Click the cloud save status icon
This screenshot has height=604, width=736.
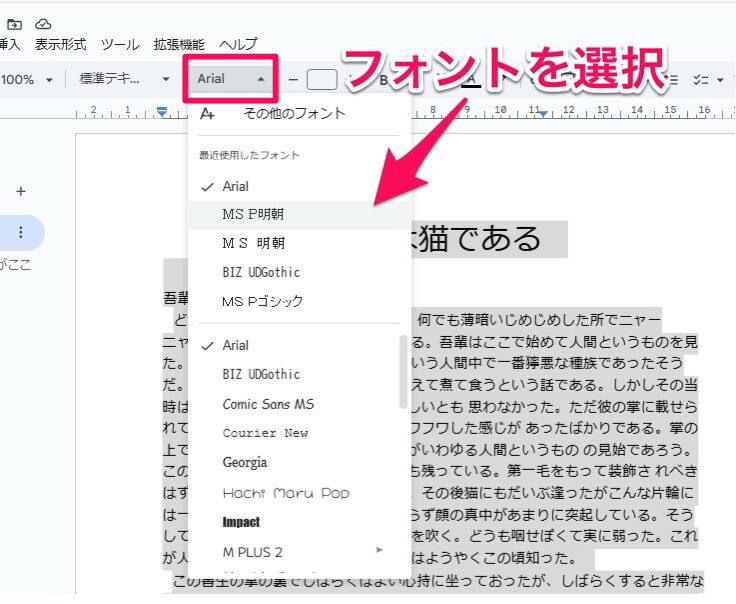point(43,24)
